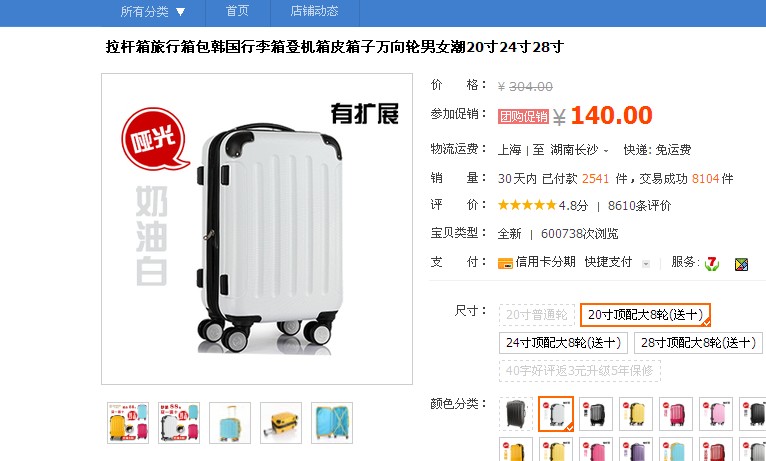The width and height of the screenshot is (766, 461).
Task: Choose the yellow suitcase color swatch
Action: pos(636,414)
